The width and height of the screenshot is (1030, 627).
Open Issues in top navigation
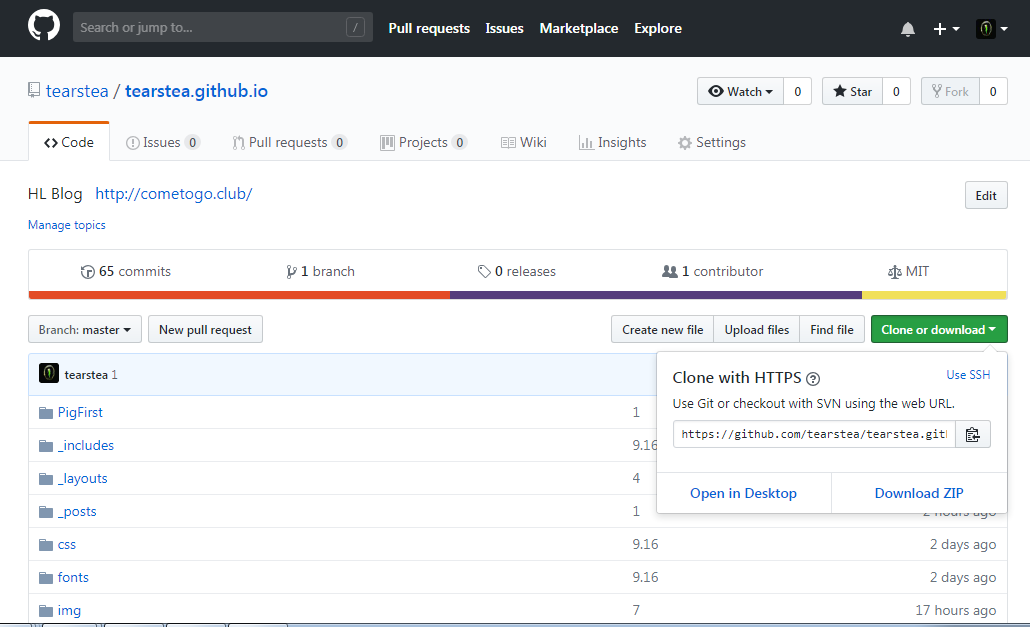(x=504, y=28)
